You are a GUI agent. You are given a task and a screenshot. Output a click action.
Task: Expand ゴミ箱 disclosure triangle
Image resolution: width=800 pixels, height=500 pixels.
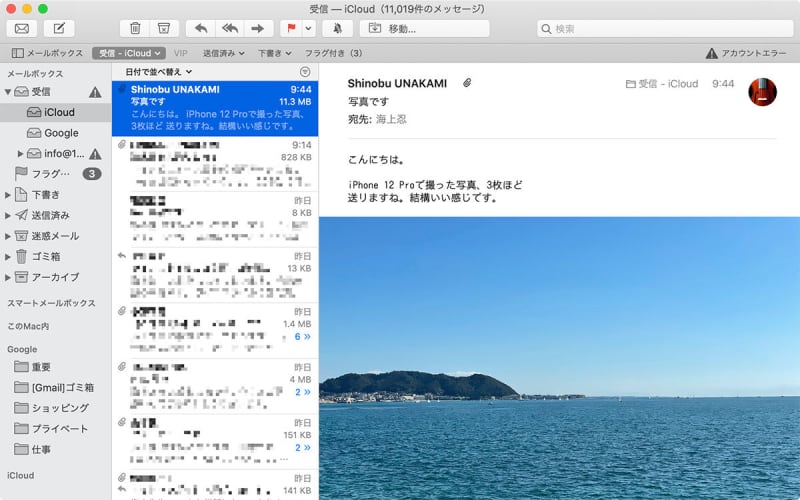pos(8,257)
